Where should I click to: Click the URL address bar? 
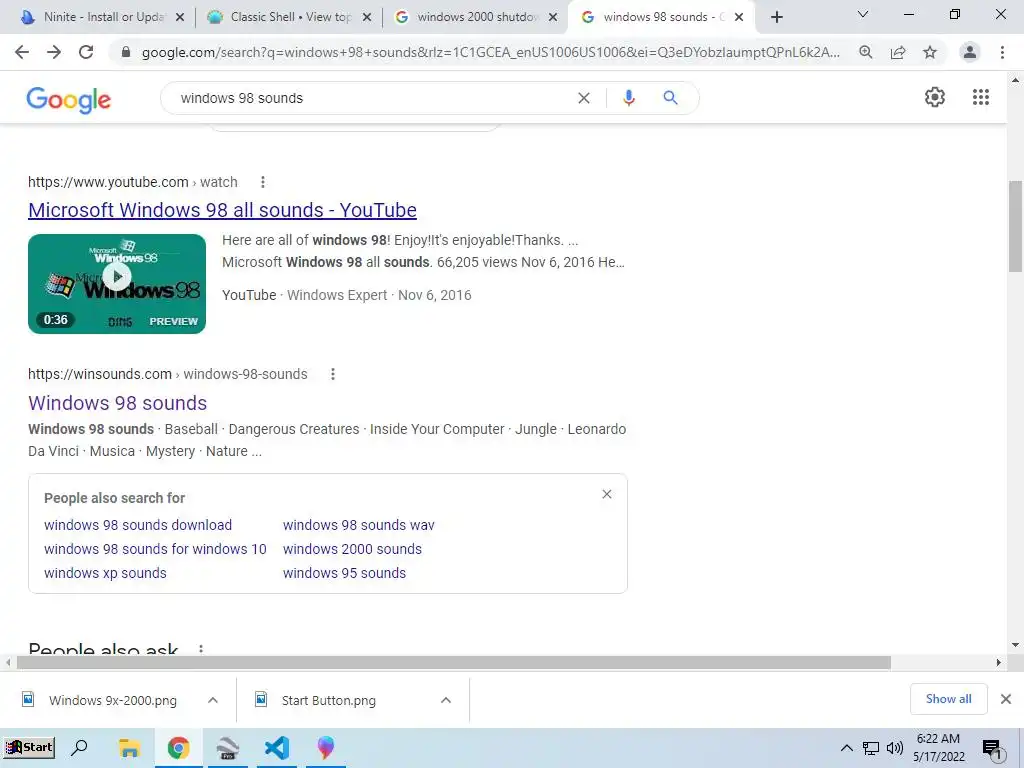[x=490, y=52]
